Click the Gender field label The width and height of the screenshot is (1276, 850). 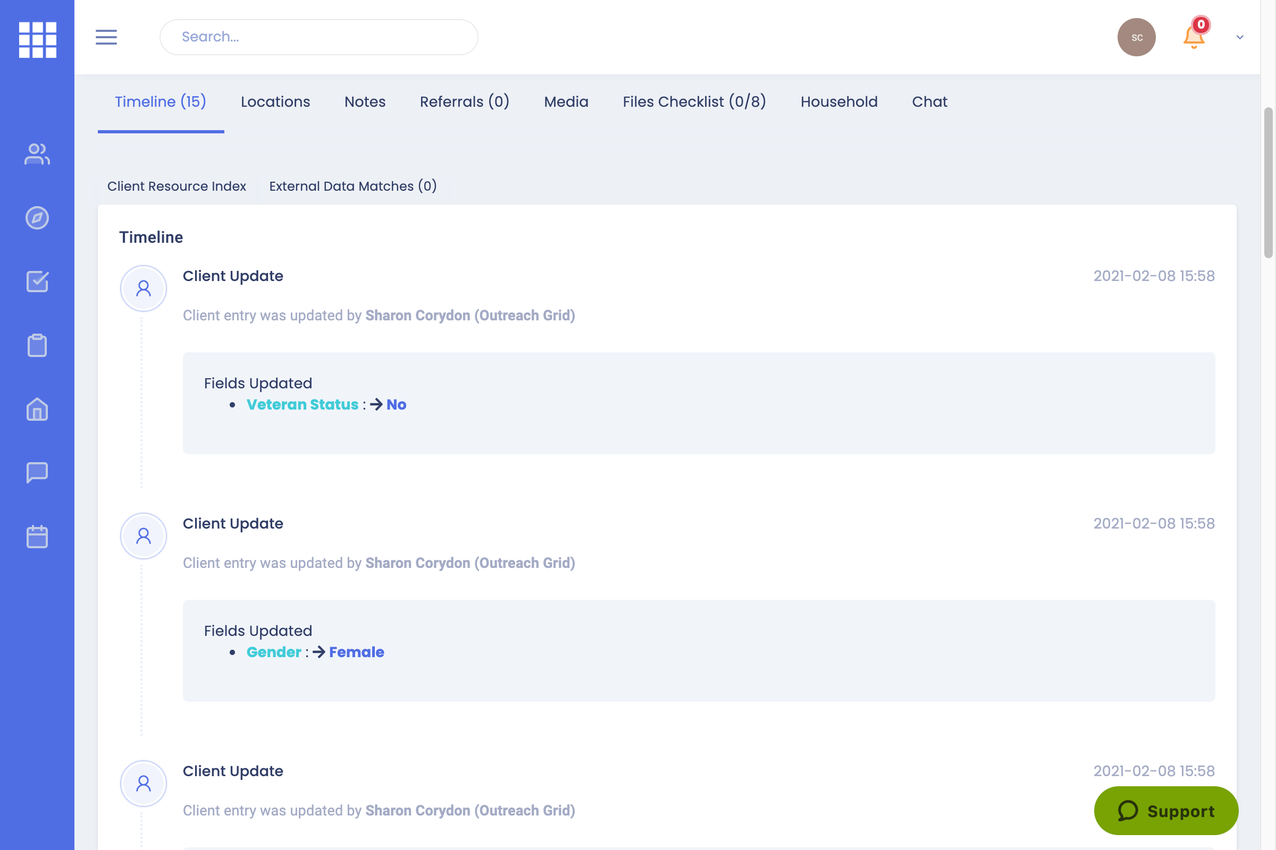(x=274, y=652)
